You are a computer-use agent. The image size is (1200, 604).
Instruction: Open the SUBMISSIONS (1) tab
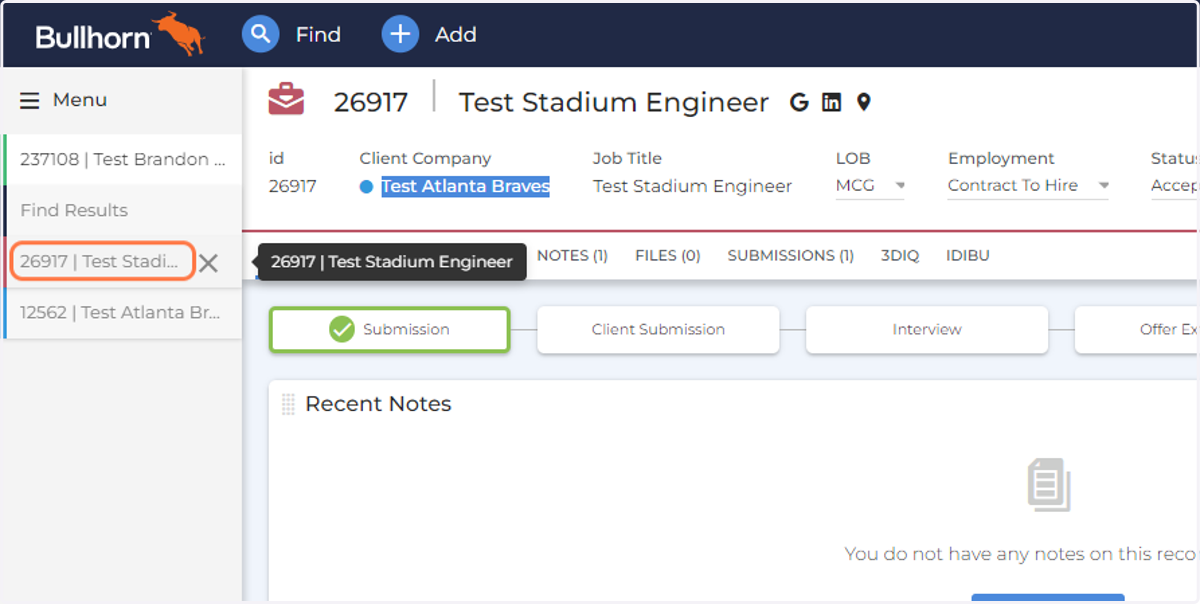point(790,256)
